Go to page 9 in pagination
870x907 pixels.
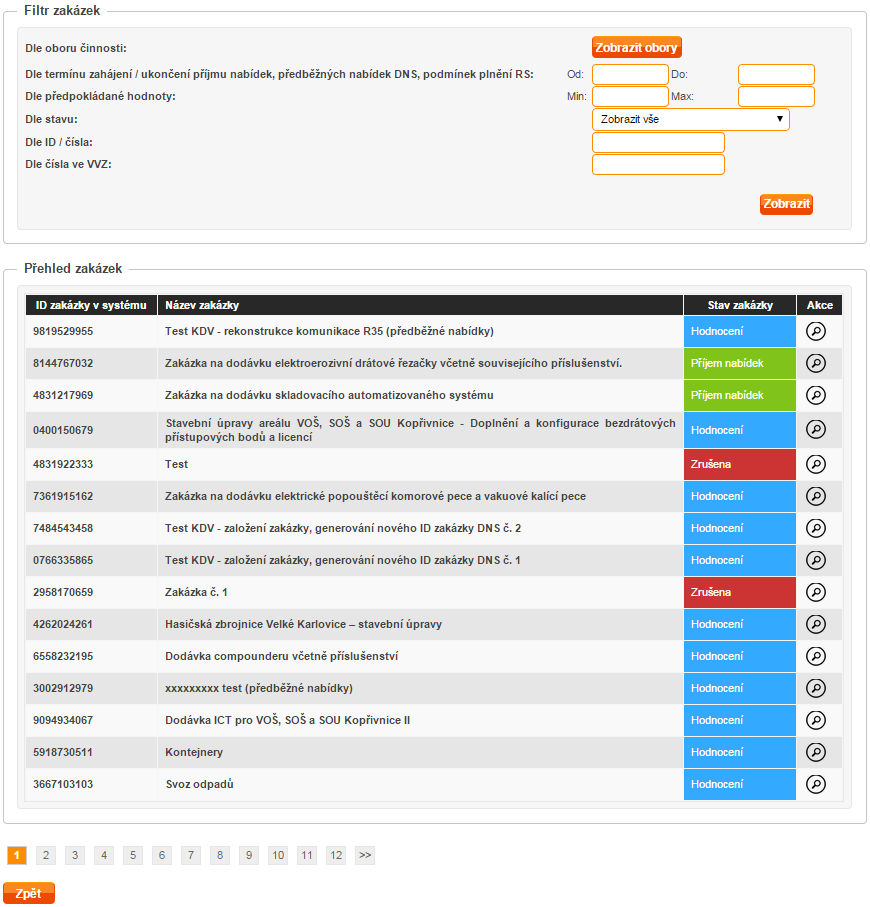(x=249, y=855)
